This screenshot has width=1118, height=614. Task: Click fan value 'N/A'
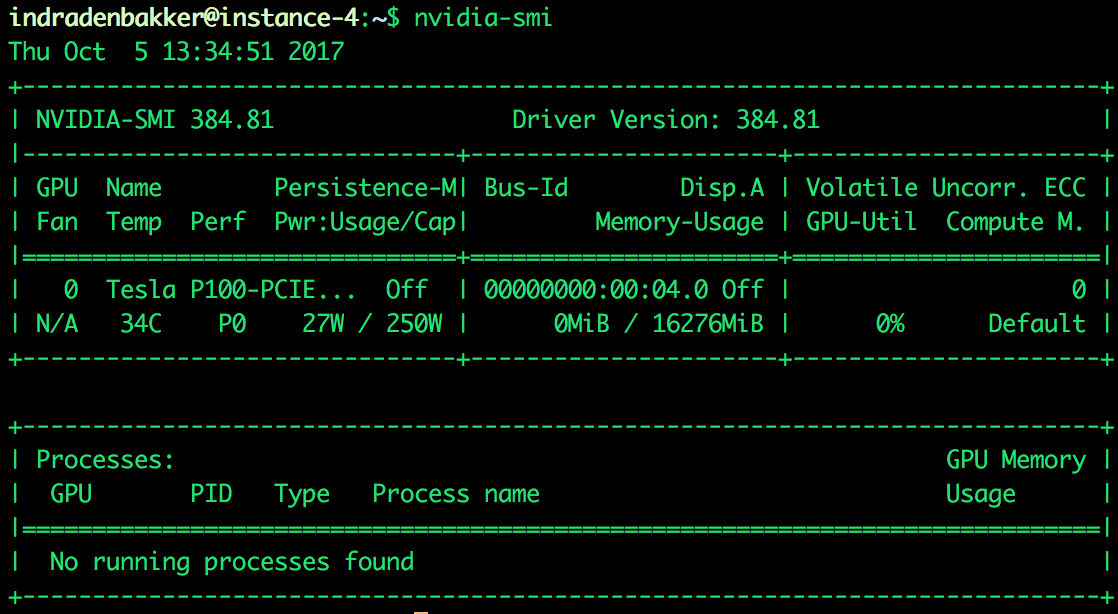[57, 324]
